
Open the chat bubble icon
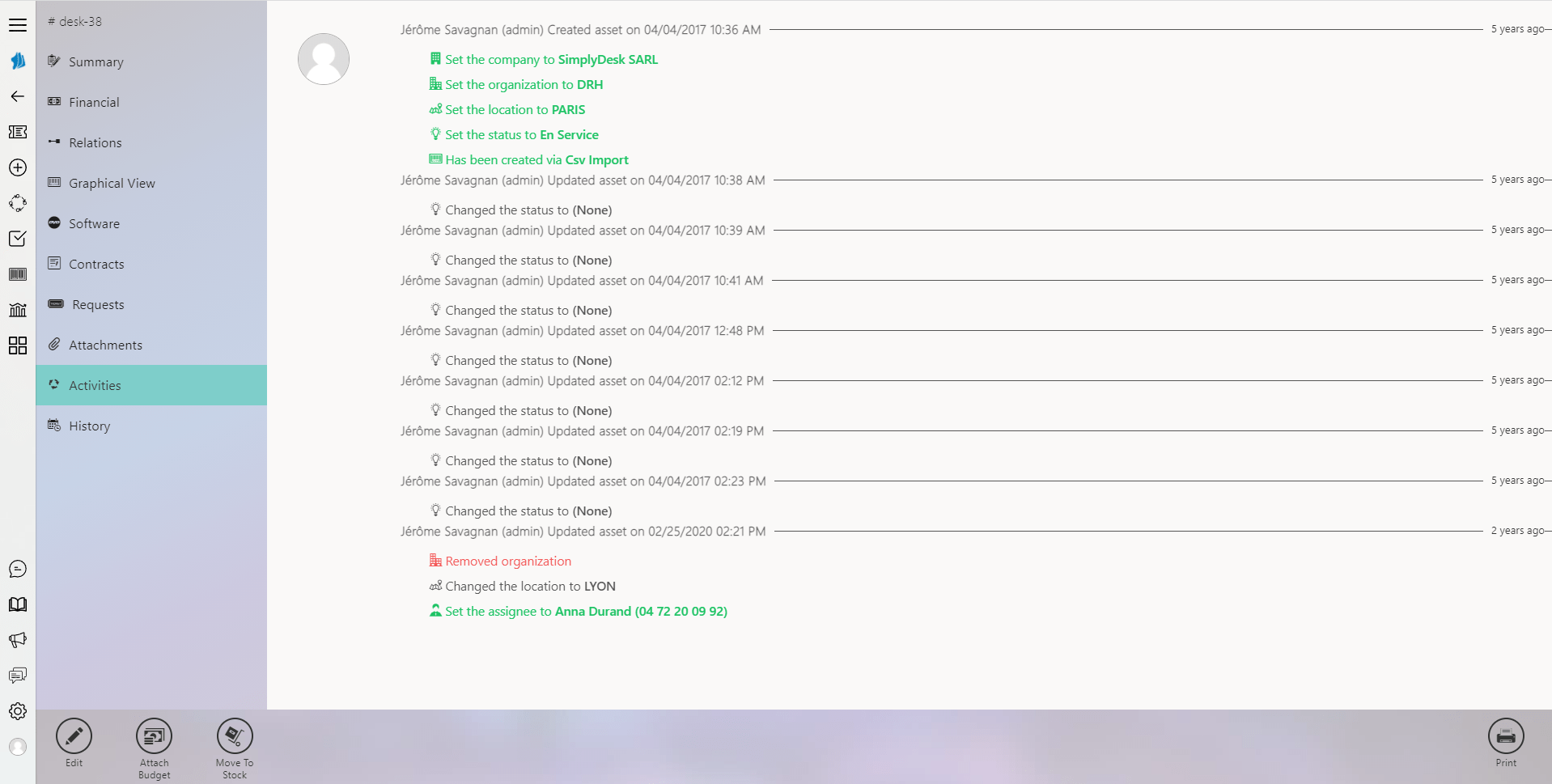tap(18, 569)
